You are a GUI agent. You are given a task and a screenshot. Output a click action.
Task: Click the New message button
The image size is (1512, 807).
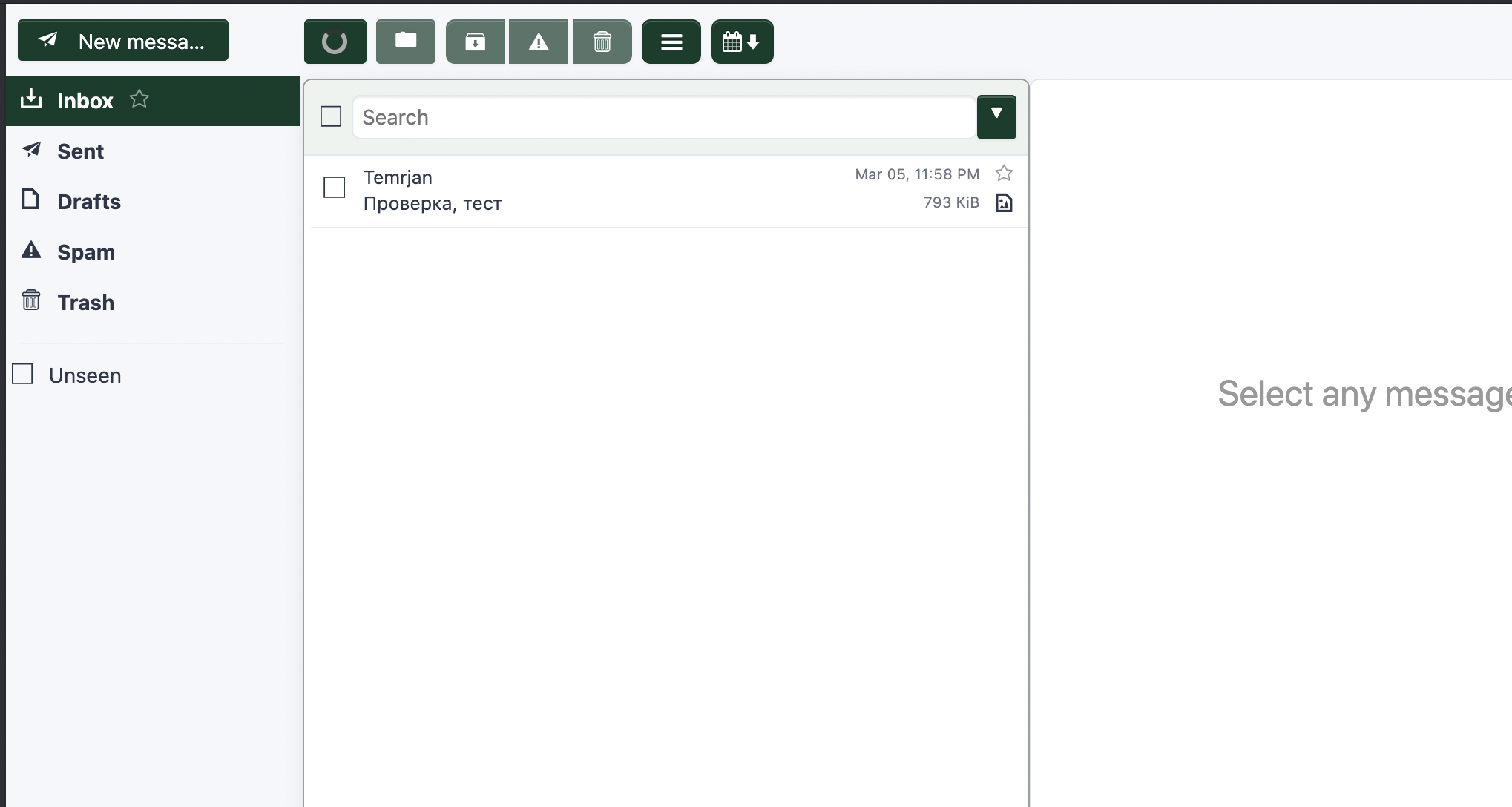[x=122, y=40]
